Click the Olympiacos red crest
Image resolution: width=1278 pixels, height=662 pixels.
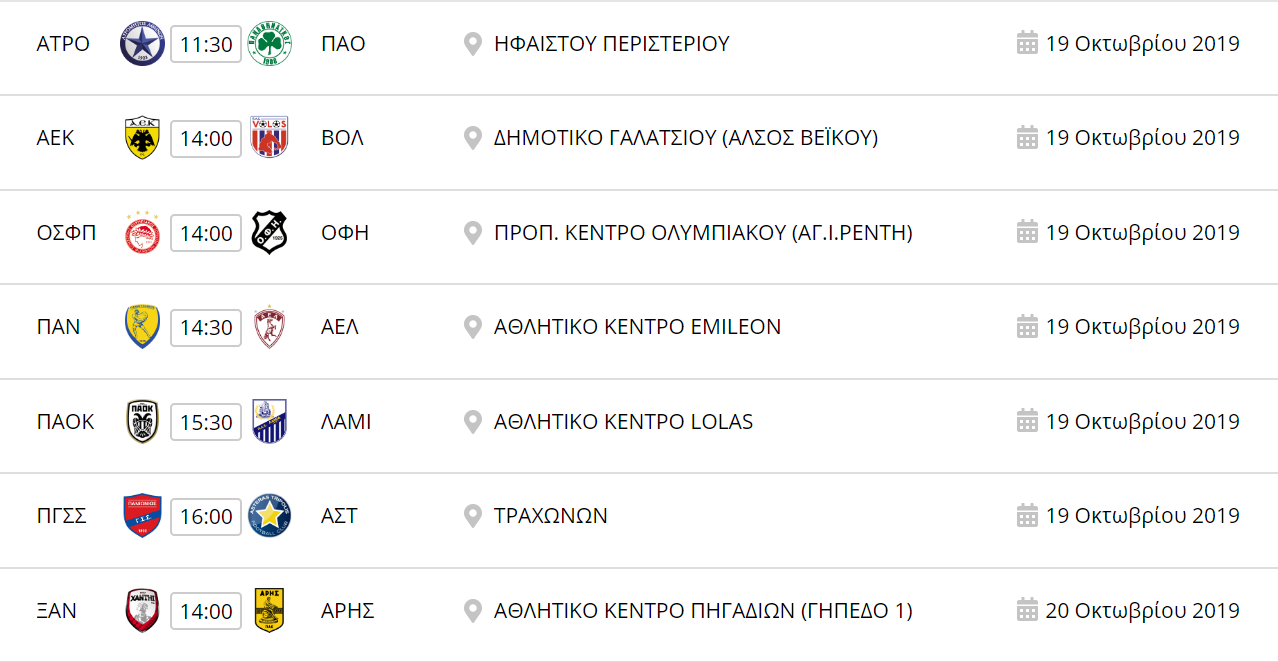[142, 232]
